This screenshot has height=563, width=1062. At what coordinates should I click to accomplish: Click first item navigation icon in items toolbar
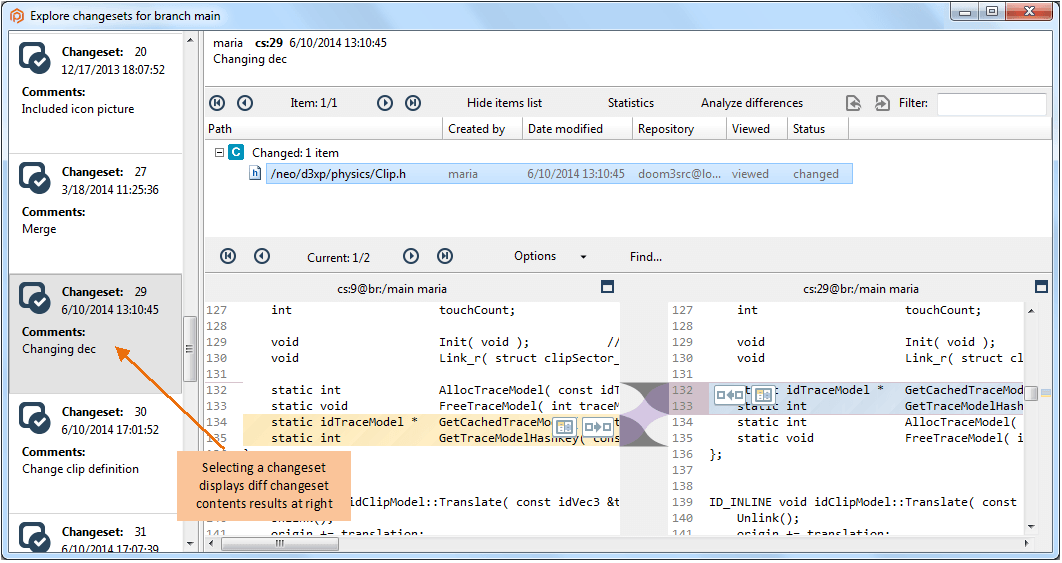coord(217,103)
